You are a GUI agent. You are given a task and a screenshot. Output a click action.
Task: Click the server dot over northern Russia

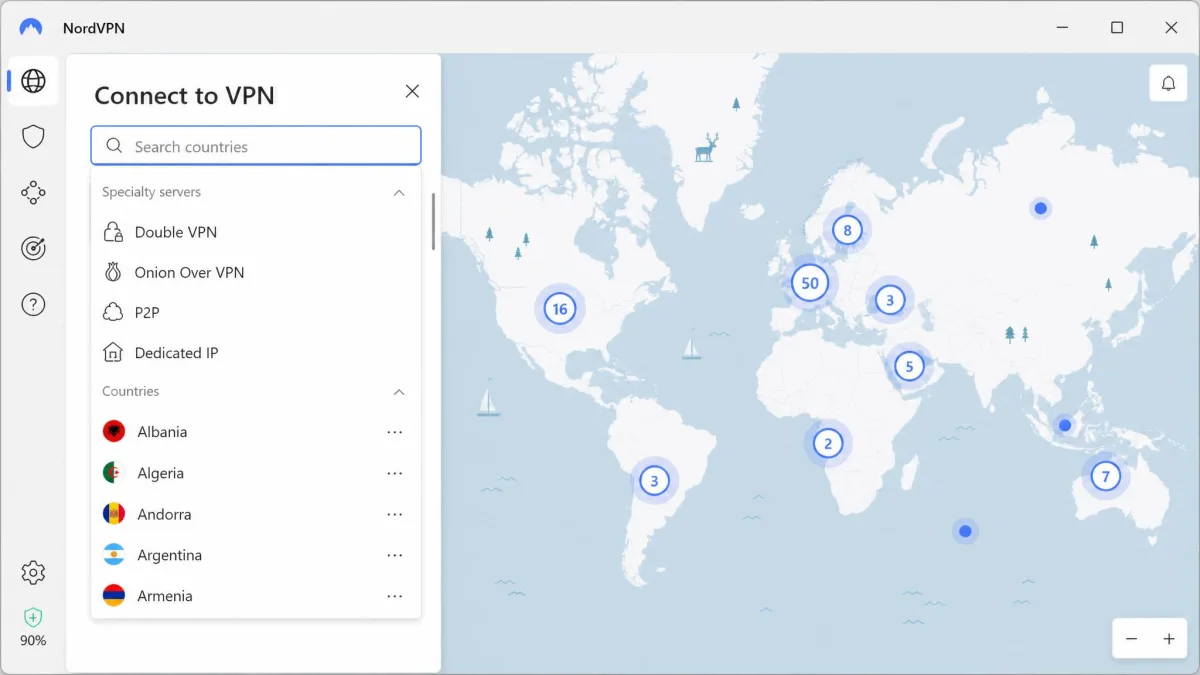pyautogui.click(x=1041, y=208)
